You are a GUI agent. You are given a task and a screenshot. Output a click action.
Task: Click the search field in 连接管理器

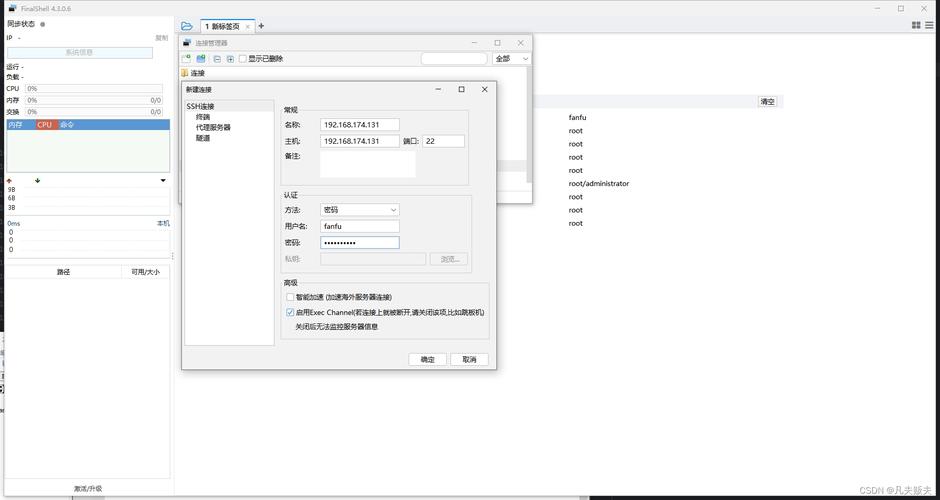pyautogui.click(x=454, y=59)
